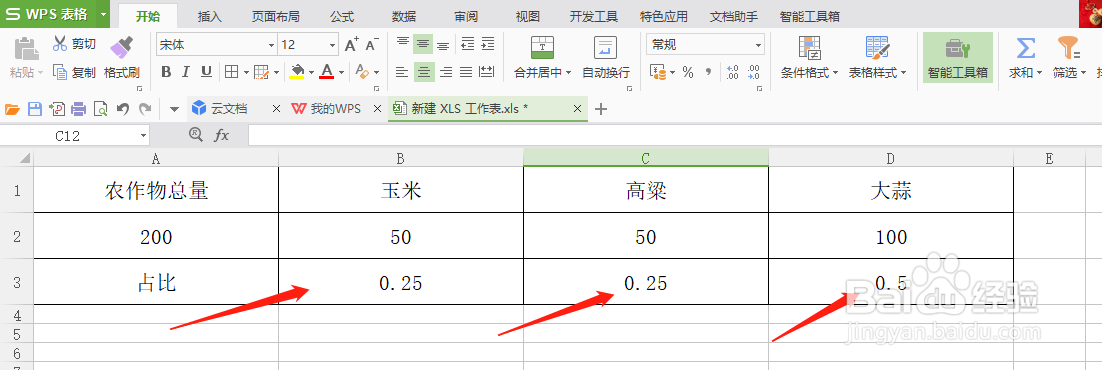
Task: Click Smart Toolbox (智能工具箱) button
Action: 957,58
